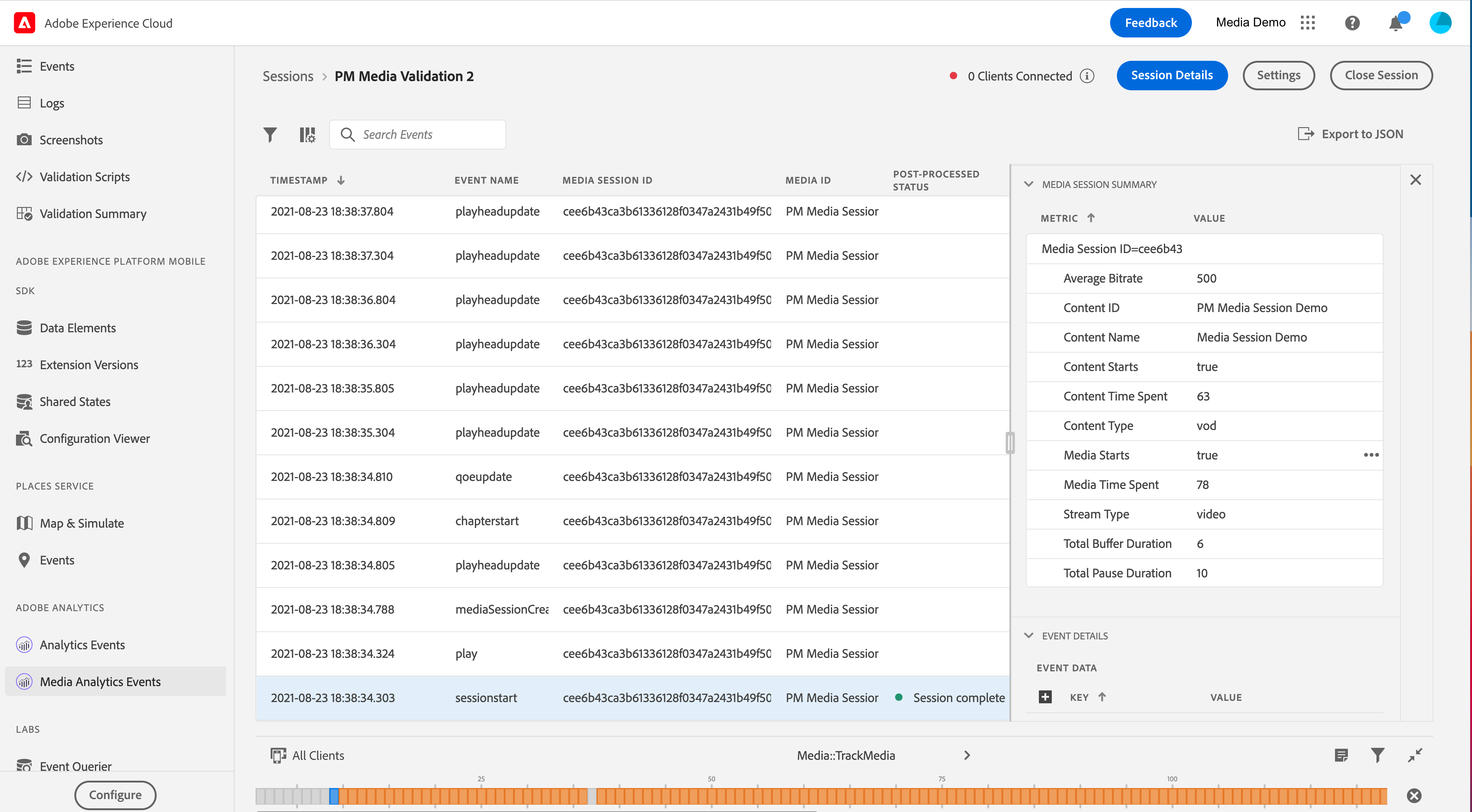The height and width of the screenshot is (812, 1472).
Task: Open the notifications bell
Action: [x=1396, y=23]
